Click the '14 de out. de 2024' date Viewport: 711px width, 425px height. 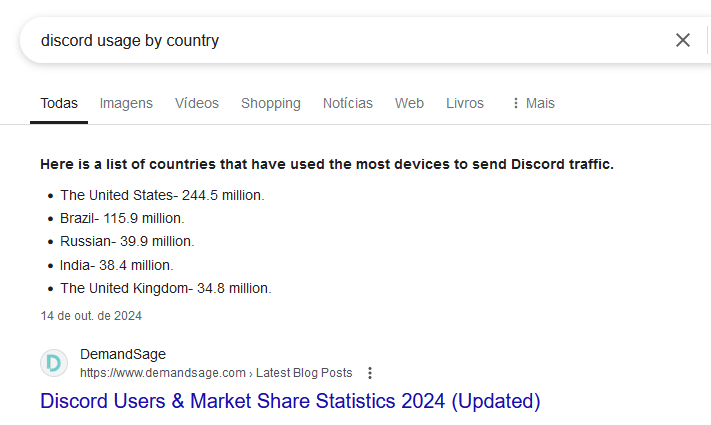tap(91, 316)
